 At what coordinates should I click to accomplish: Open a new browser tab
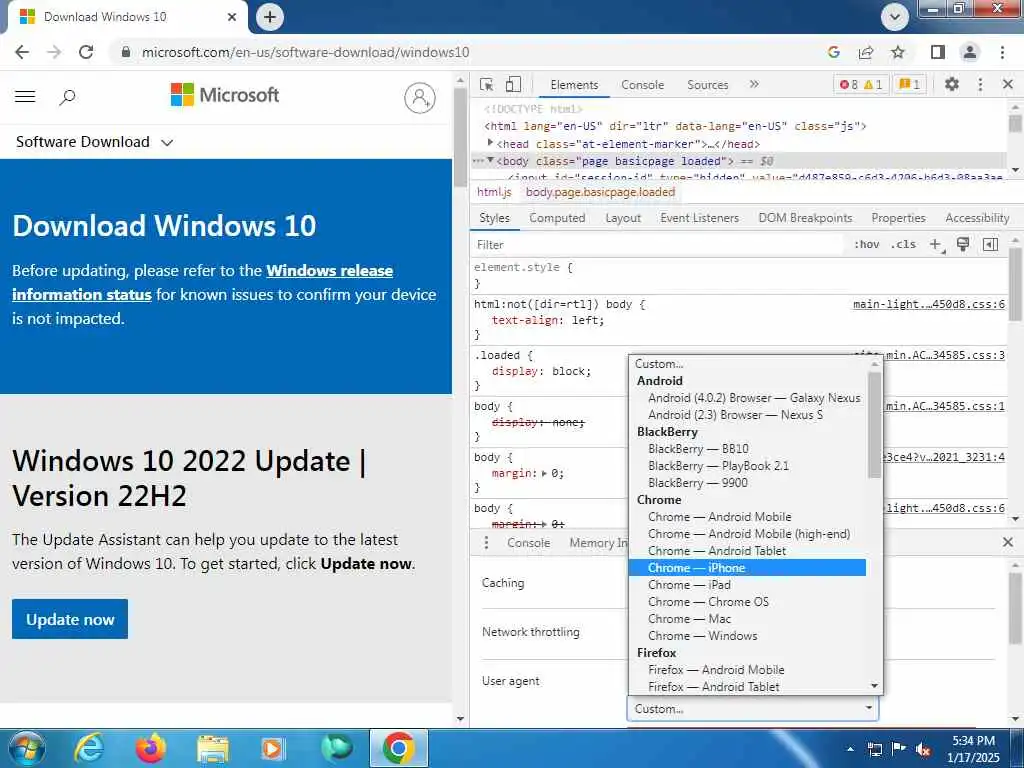(270, 17)
